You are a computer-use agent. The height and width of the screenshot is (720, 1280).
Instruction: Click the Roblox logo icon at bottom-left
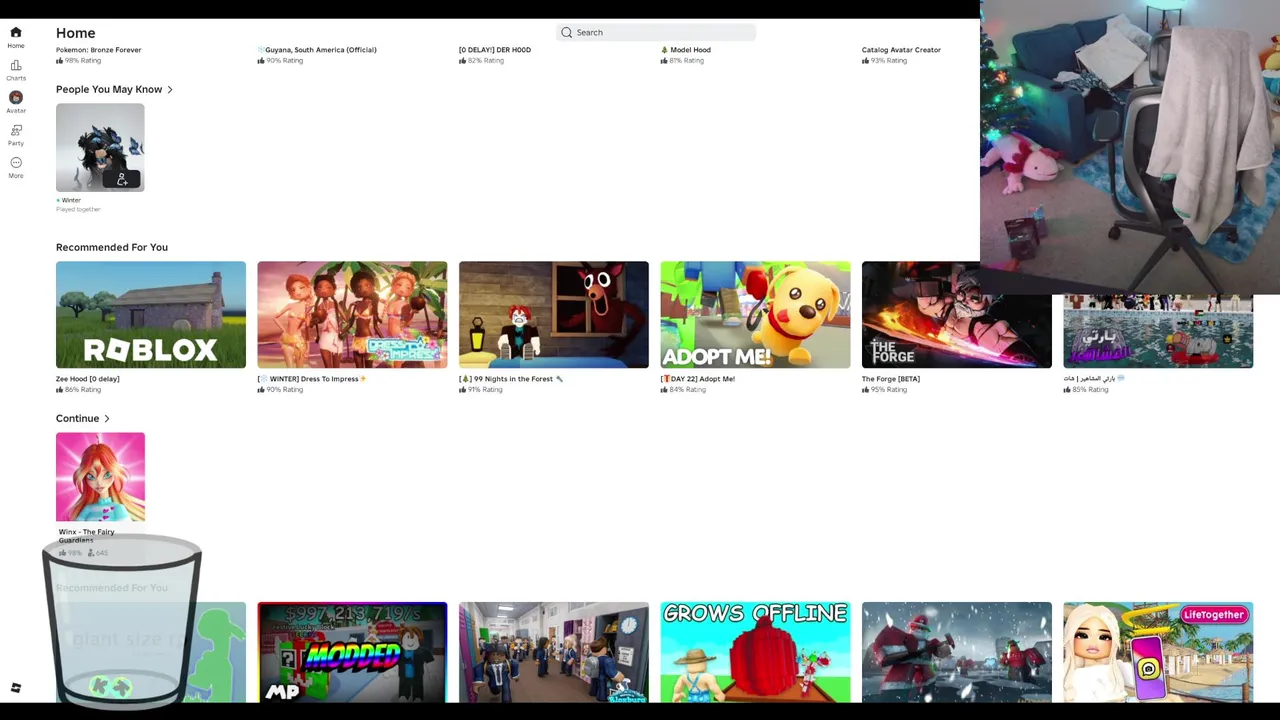tap(16, 688)
